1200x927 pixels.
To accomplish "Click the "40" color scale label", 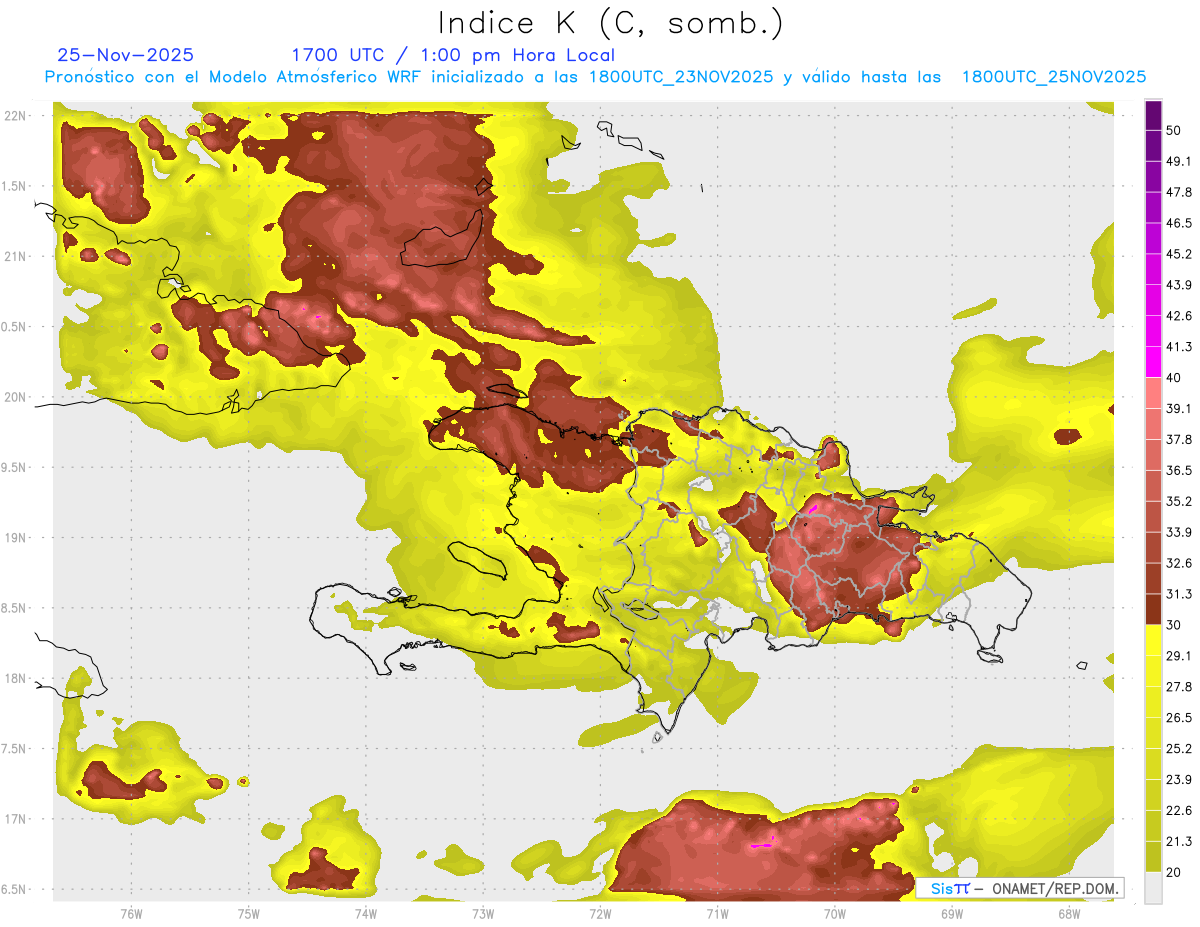I will point(1174,378).
